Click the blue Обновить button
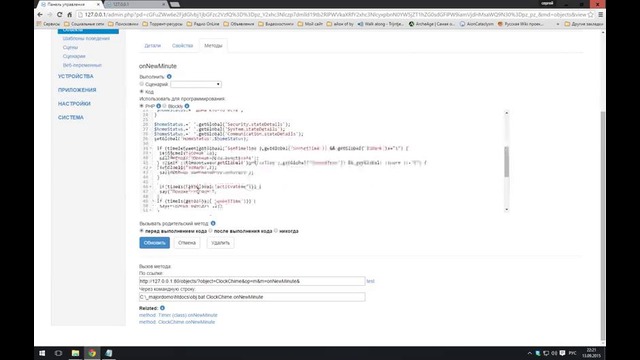The image size is (640, 360). [x=154, y=243]
